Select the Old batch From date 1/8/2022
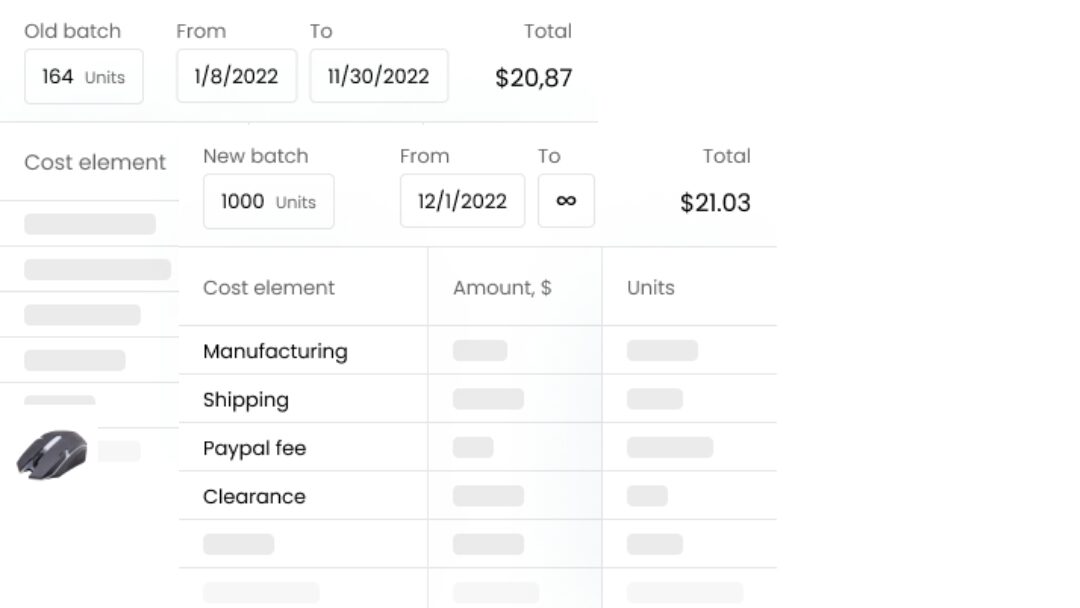This screenshot has width=1080, height=608. [236, 76]
